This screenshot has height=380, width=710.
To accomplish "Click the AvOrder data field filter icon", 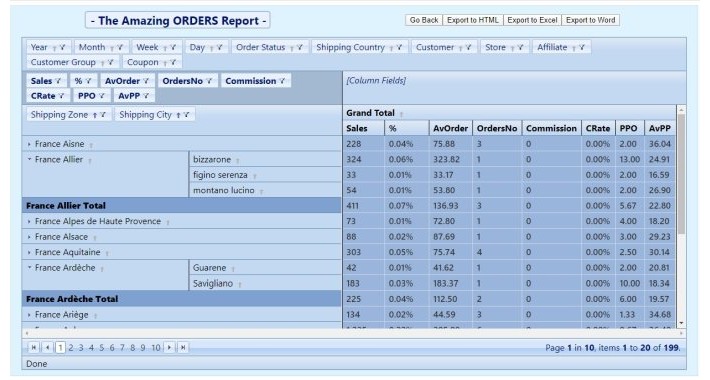I will [146, 81].
